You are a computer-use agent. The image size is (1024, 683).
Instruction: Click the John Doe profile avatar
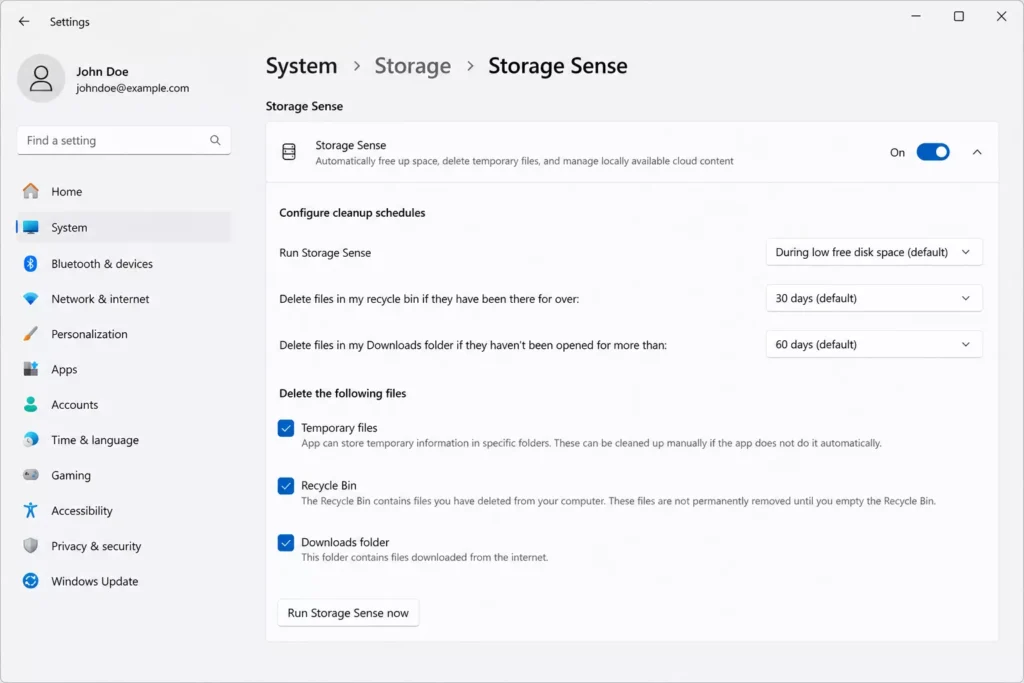pos(40,78)
